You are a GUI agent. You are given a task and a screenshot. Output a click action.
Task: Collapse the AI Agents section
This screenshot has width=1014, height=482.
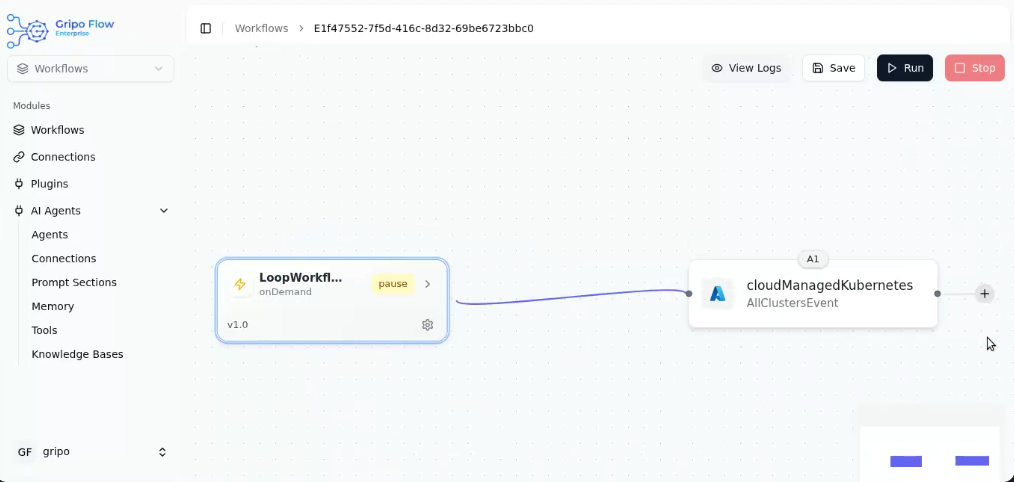coord(164,211)
